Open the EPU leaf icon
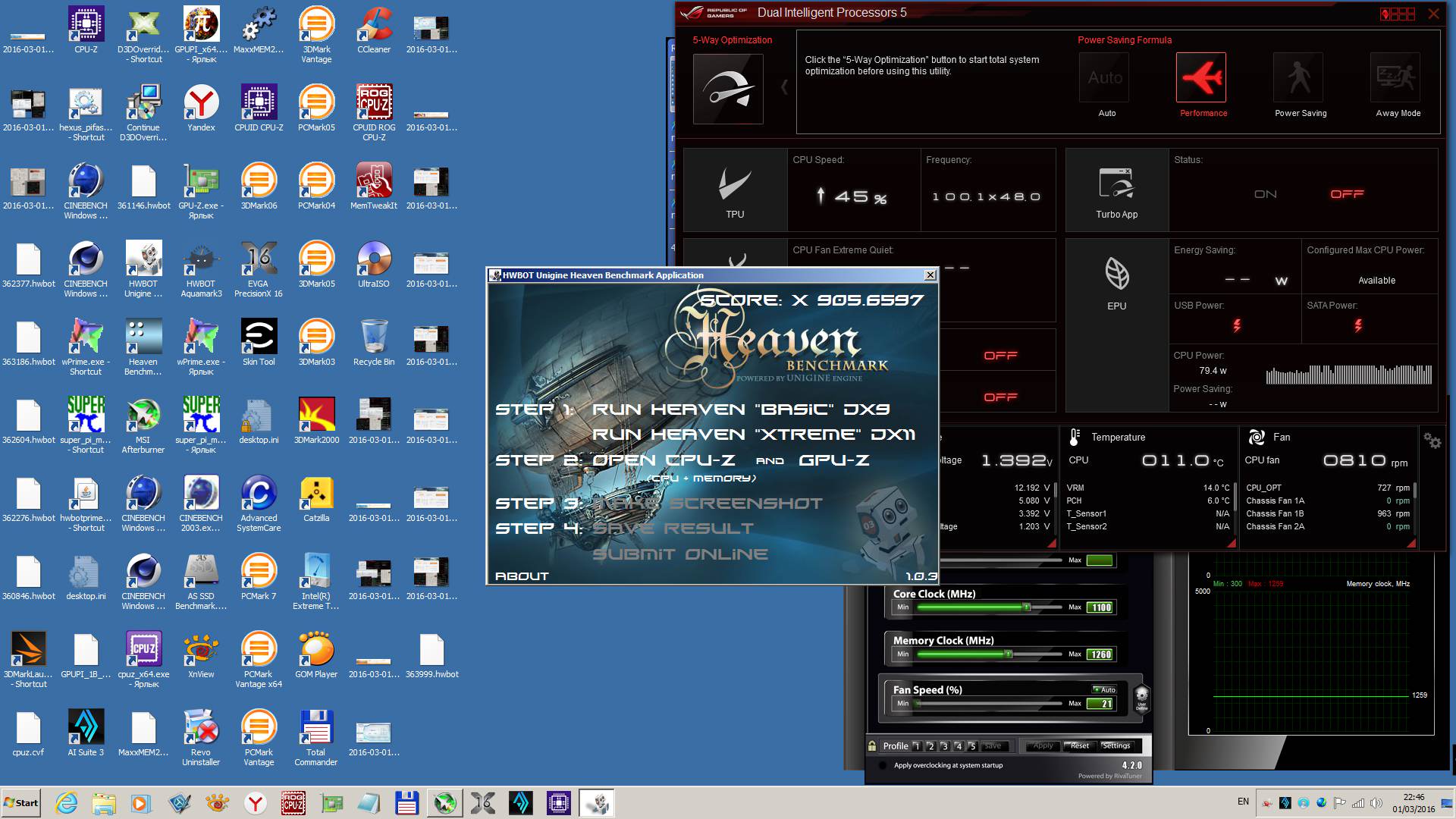Screen dimensions: 1456x819 pos(1117,274)
